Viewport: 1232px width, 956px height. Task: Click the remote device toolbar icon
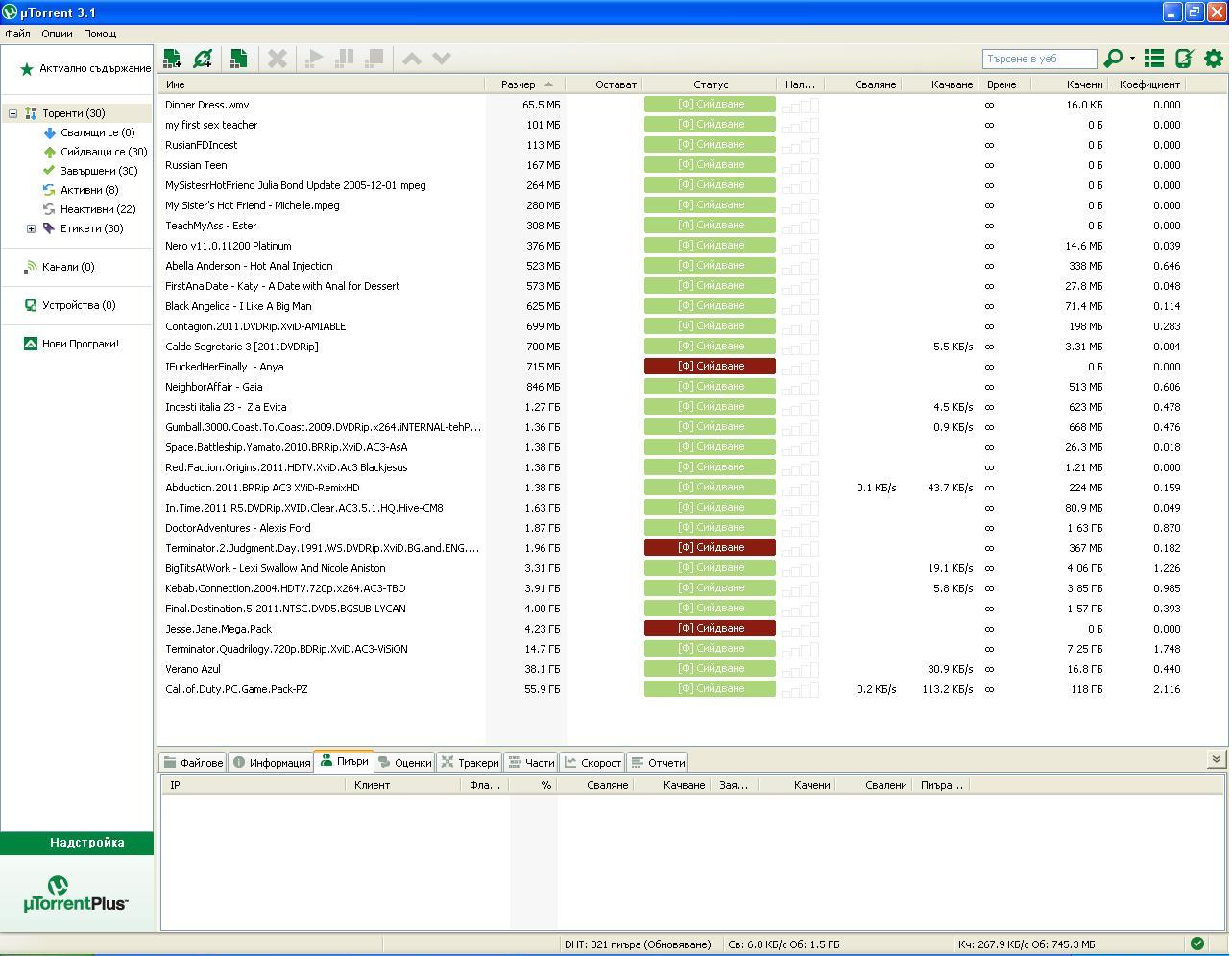point(1184,59)
